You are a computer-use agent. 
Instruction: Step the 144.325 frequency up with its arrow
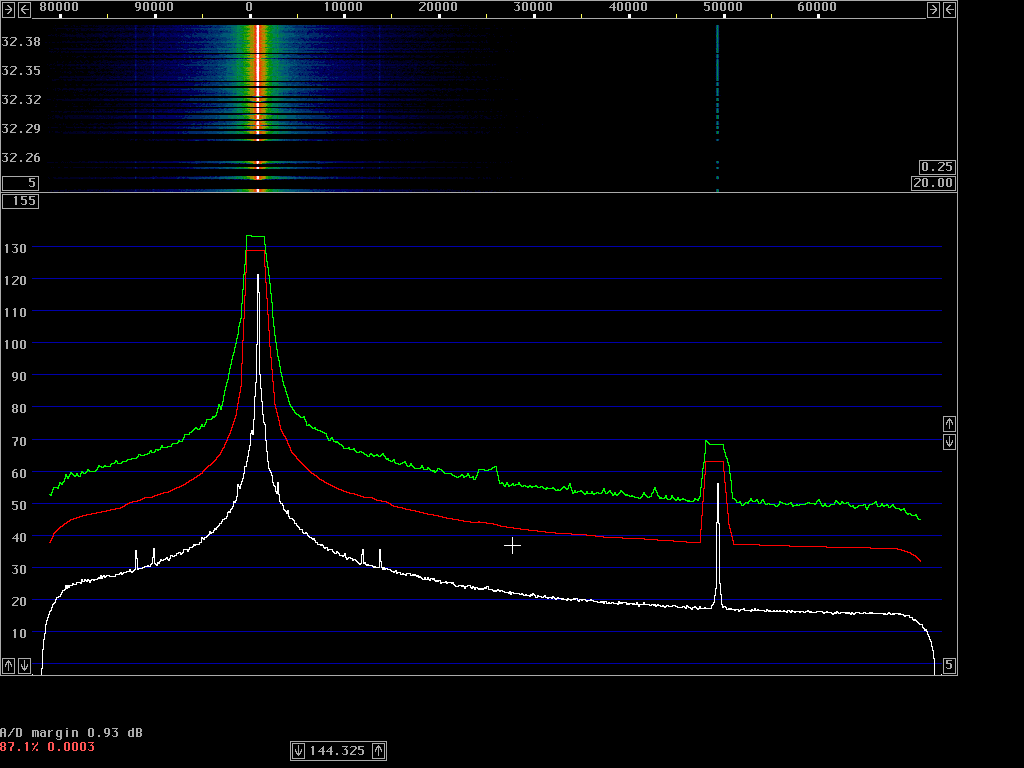pos(379,751)
